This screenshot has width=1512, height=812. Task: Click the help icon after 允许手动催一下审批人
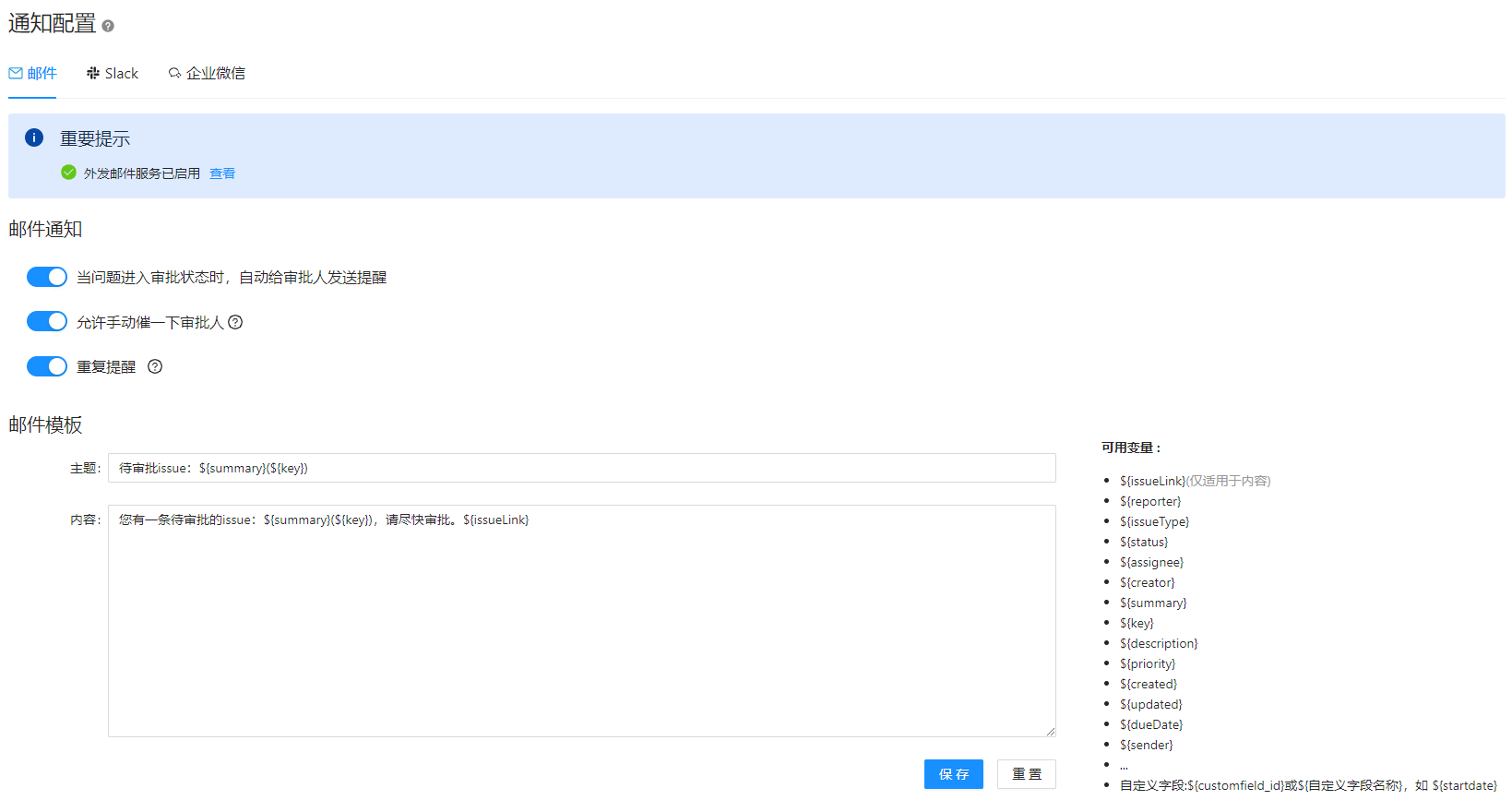click(235, 322)
